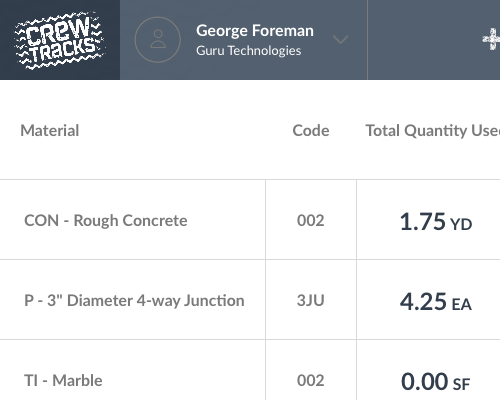Select the 0.00 SF quantity value

click(436, 382)
